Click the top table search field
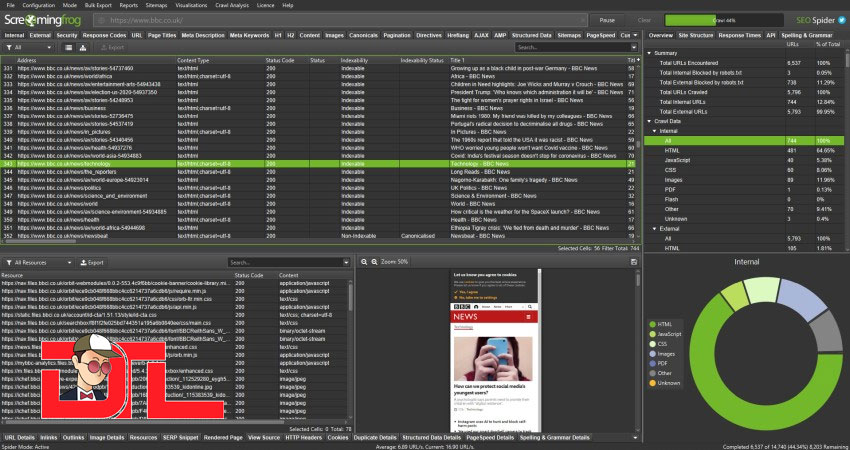This screenshot has width=850, height=450. [x=572, y=48]
